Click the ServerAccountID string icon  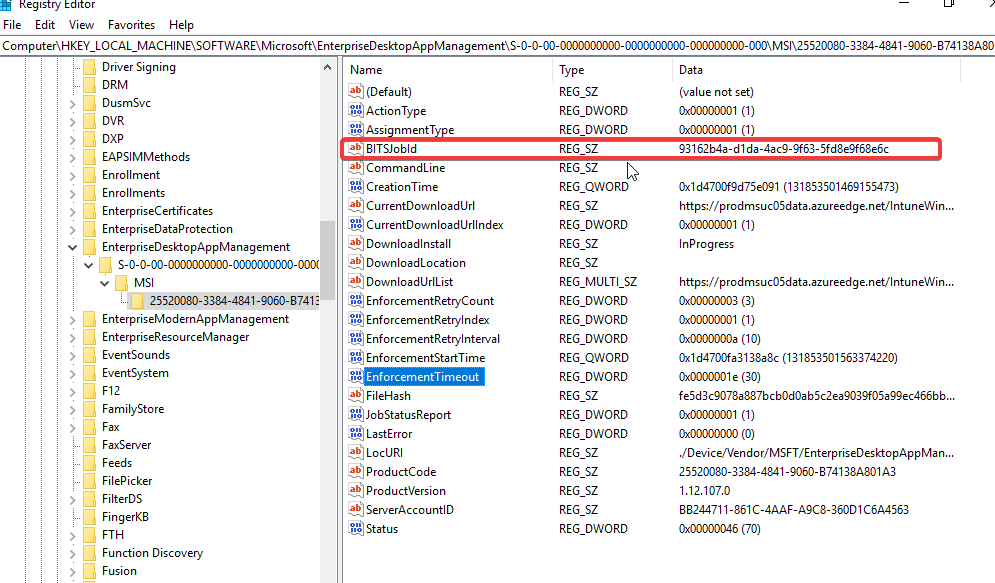pyautogui.click(x=355, y=510)
